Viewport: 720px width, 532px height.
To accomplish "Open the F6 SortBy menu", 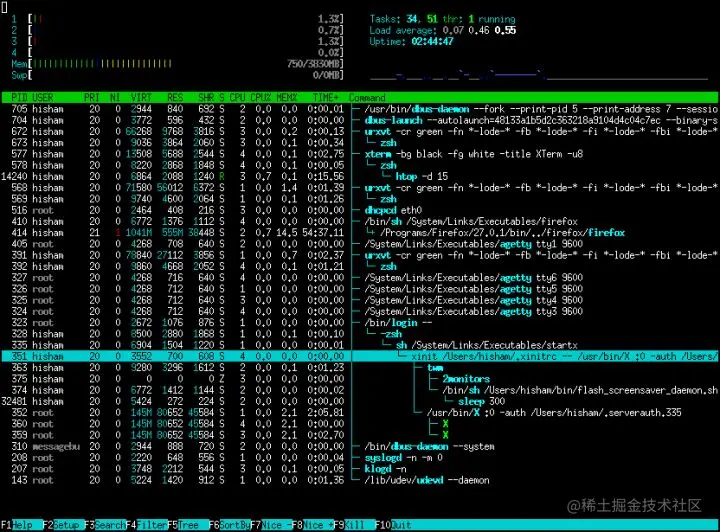I will (229, 525).
